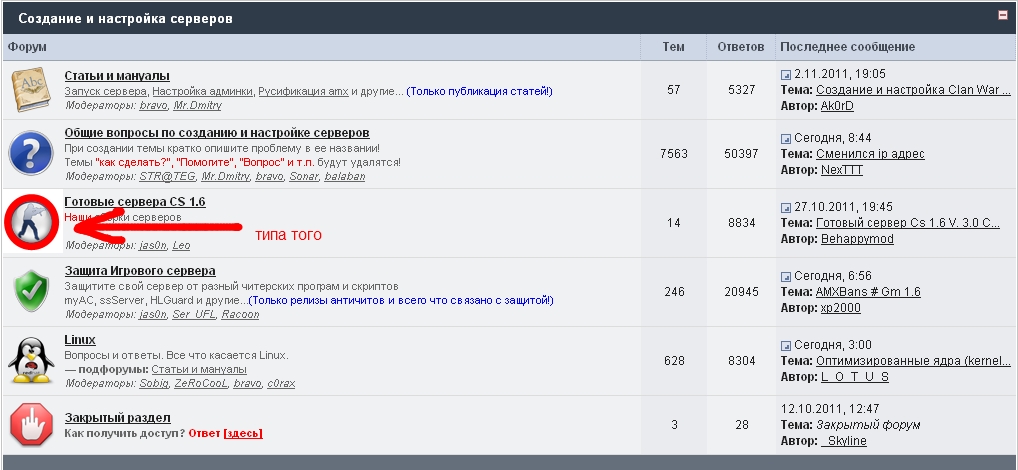Open the Сменился ip адрес topic
Screen dimensions: 1018x470
(x=870, y=154)
